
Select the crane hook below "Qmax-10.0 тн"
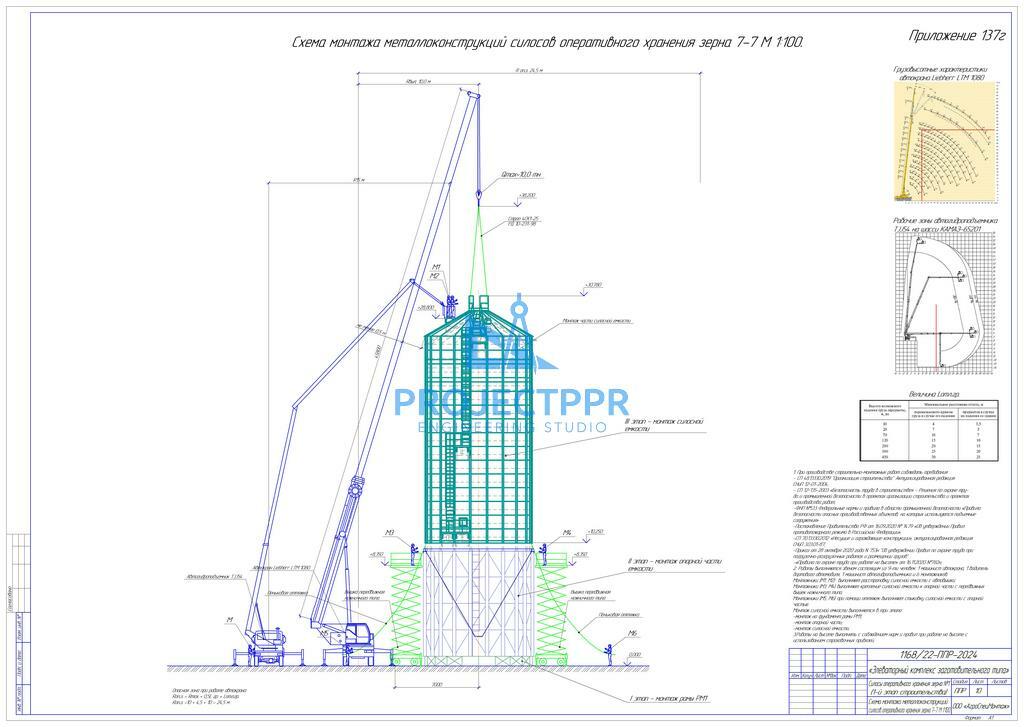pos(479,189)
